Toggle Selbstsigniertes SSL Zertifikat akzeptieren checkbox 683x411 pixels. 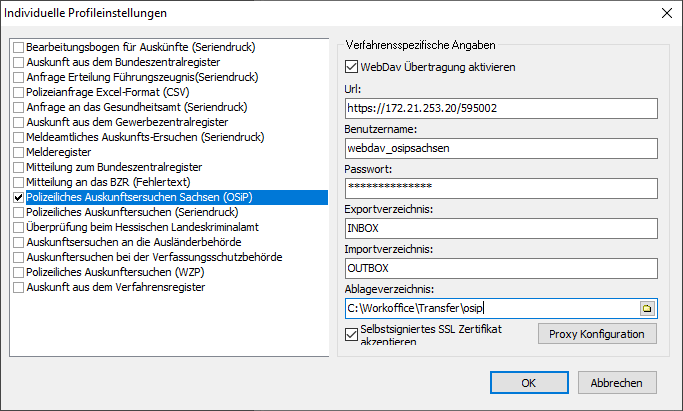351,333
